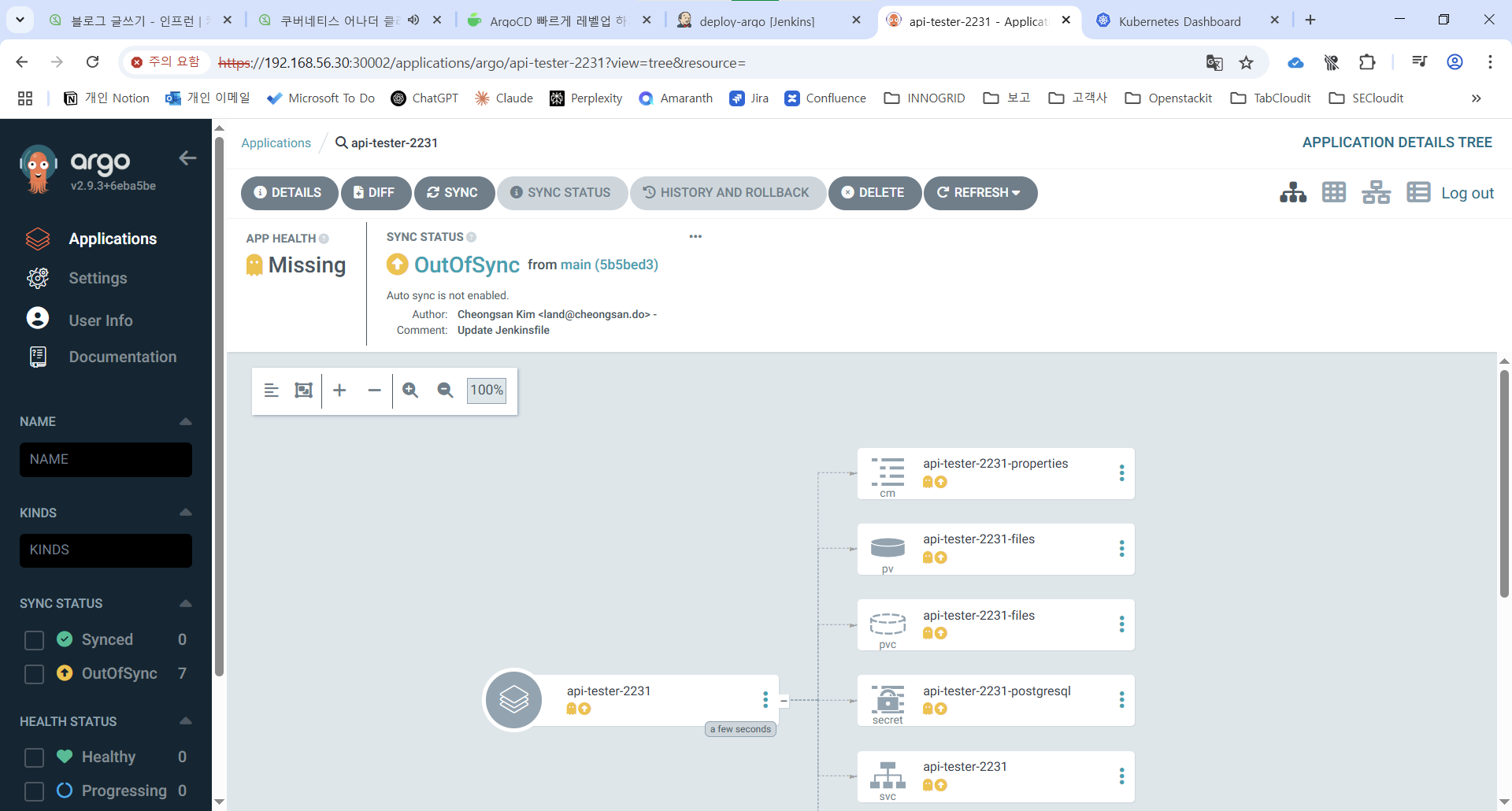Open the Google Translate page icon
The height and width of the screenshot is (811, 1512).
coord(1214,62)
